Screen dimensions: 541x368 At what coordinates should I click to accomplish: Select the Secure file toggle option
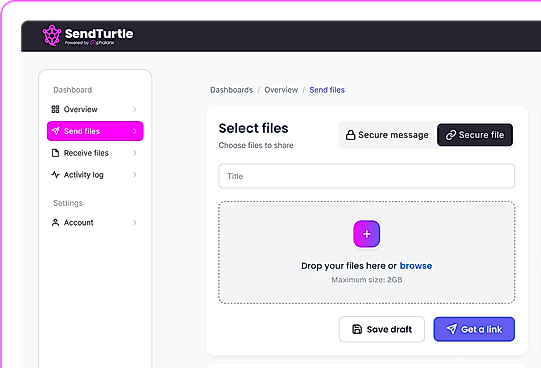click(x=475, y=135)
